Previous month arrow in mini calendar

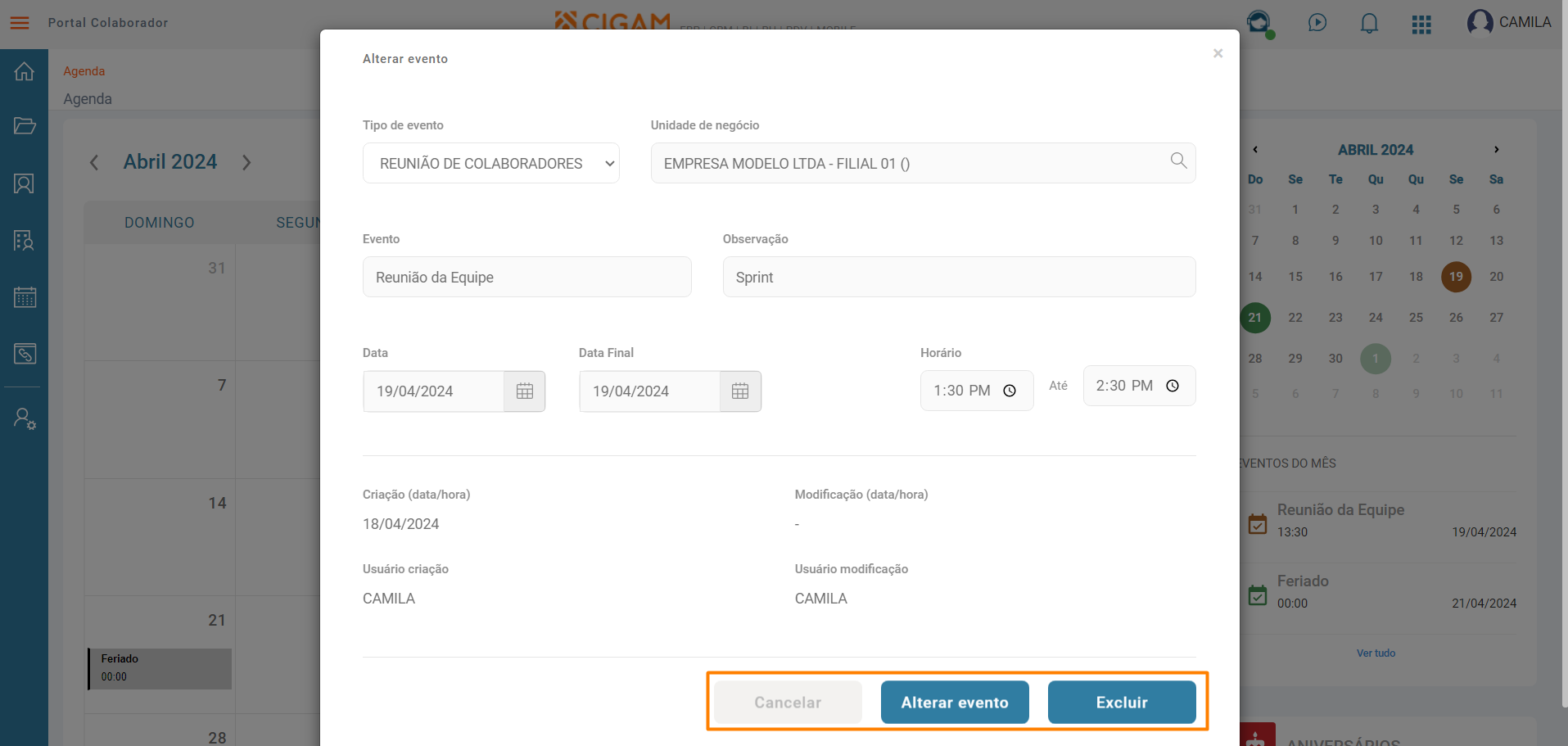click(1255, 150)
